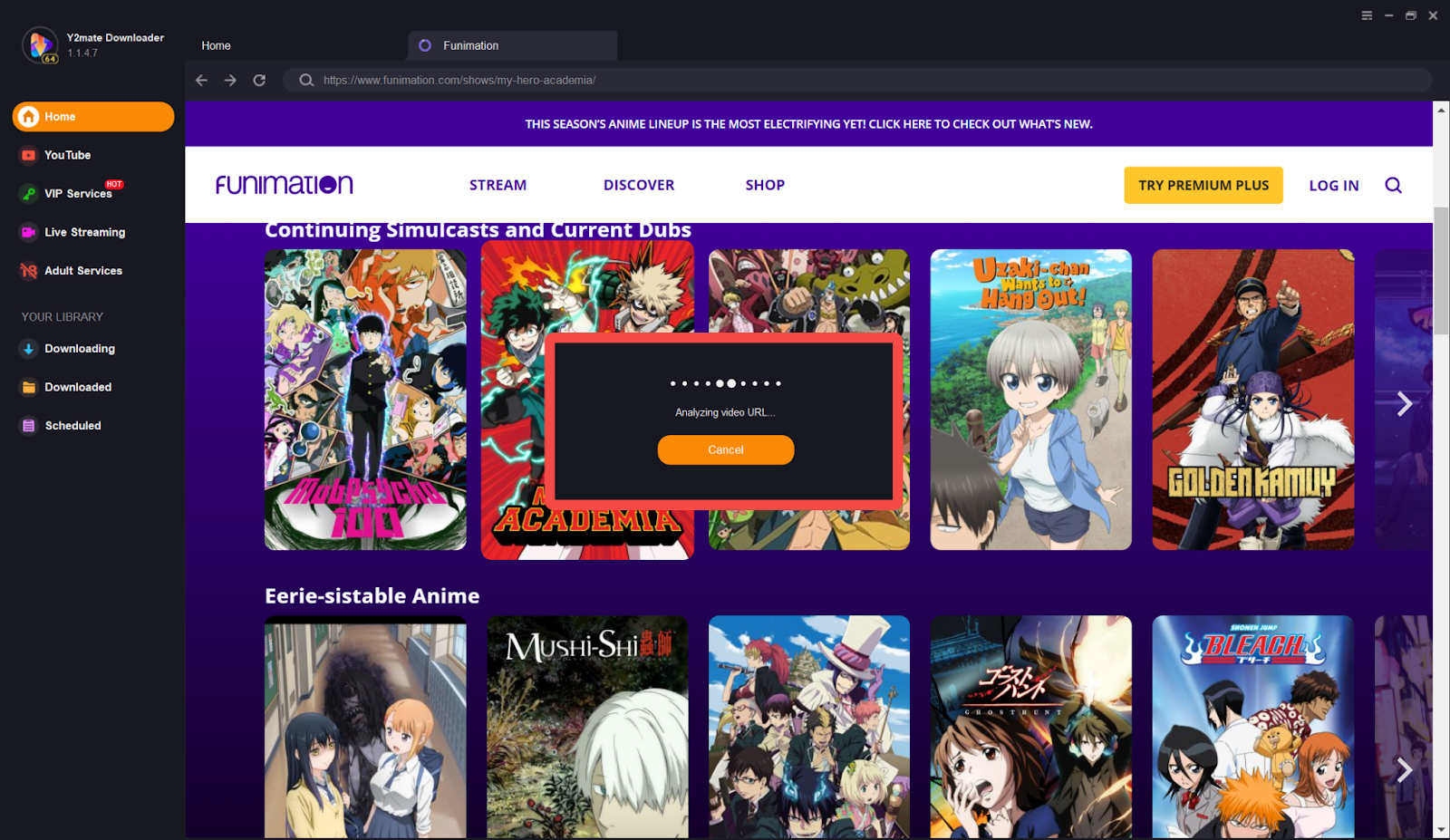Open the SHOP navigation link
This screenshot has height=840, width=1450.
coord(765,185)
